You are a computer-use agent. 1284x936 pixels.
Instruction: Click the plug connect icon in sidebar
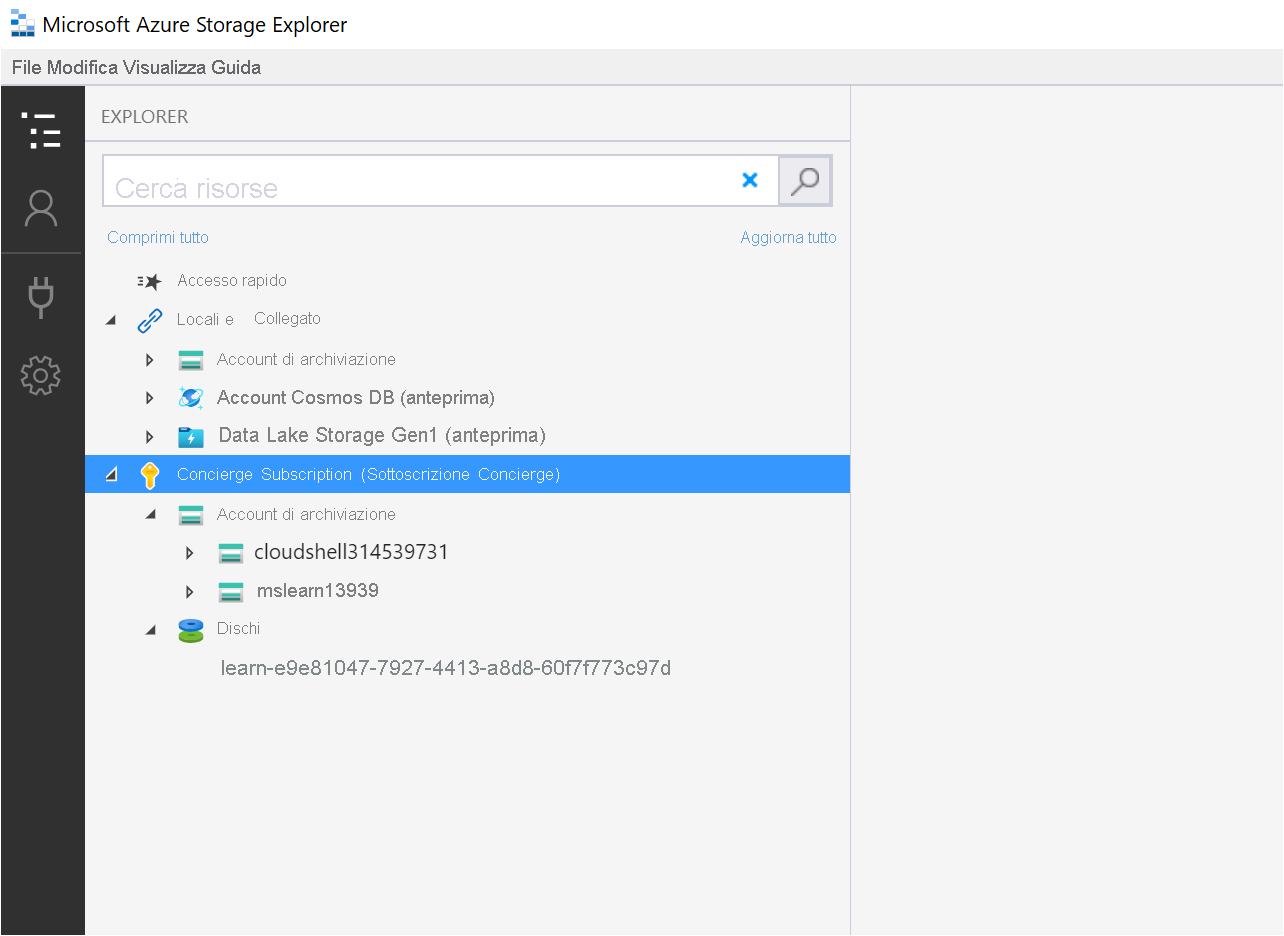tap(41, 297)
